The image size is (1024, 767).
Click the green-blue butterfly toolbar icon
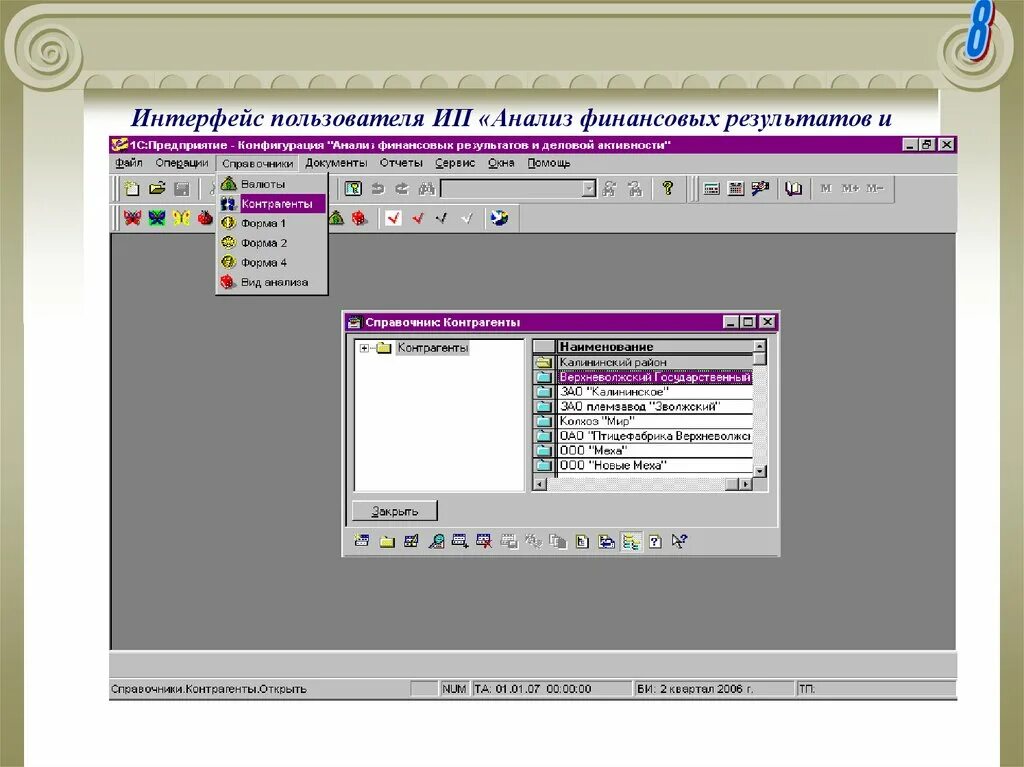click(157, 218)
